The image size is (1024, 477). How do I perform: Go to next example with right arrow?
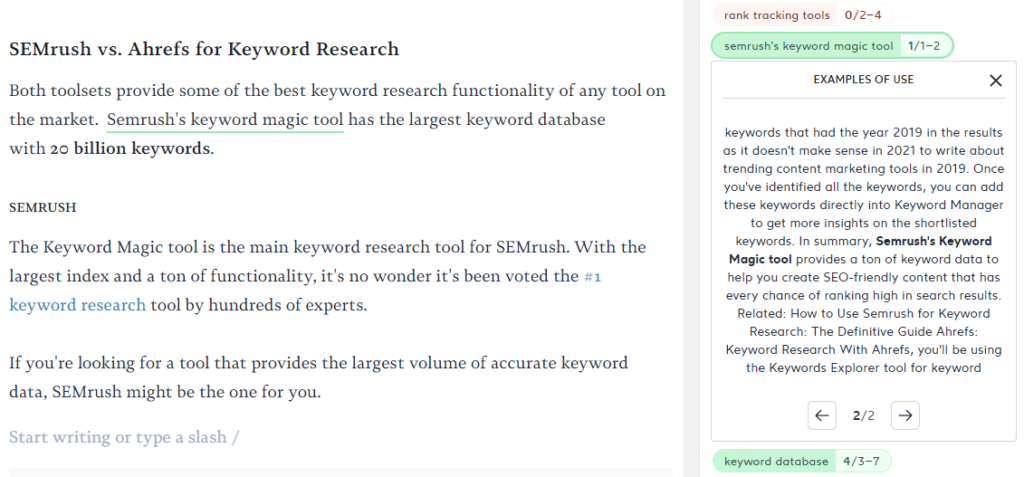[905, 416]
